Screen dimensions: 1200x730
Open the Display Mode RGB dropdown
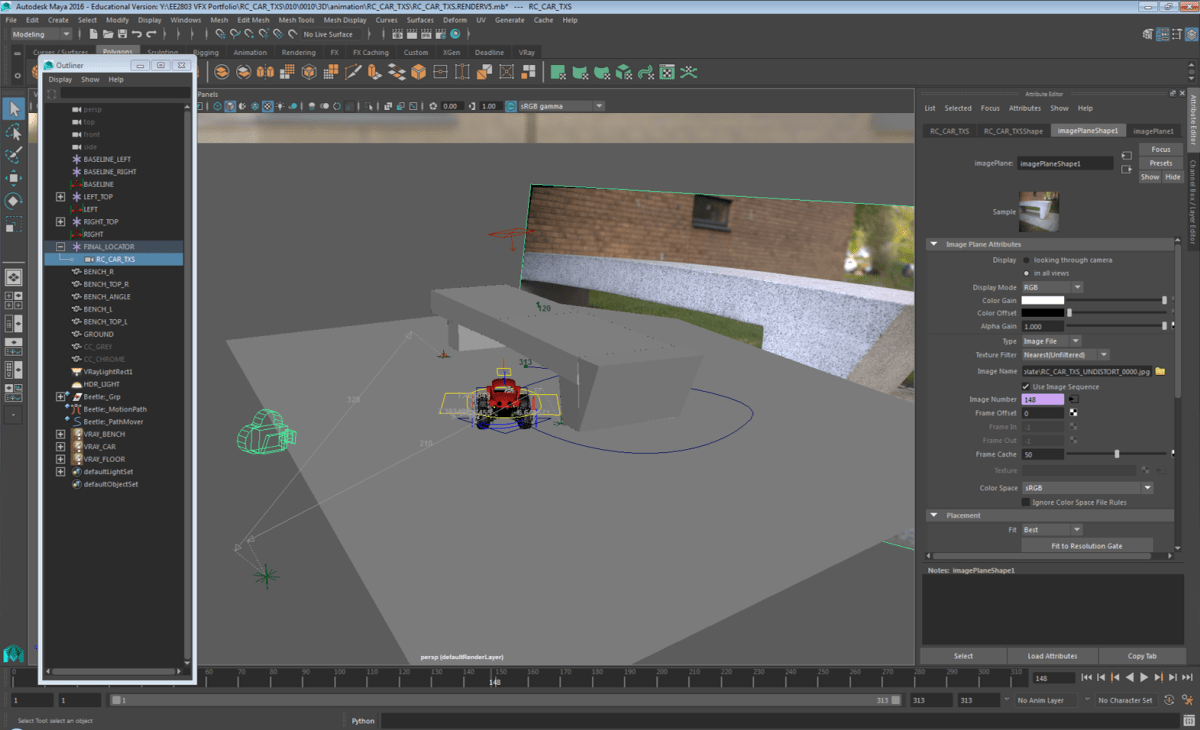click(1051, 287)
